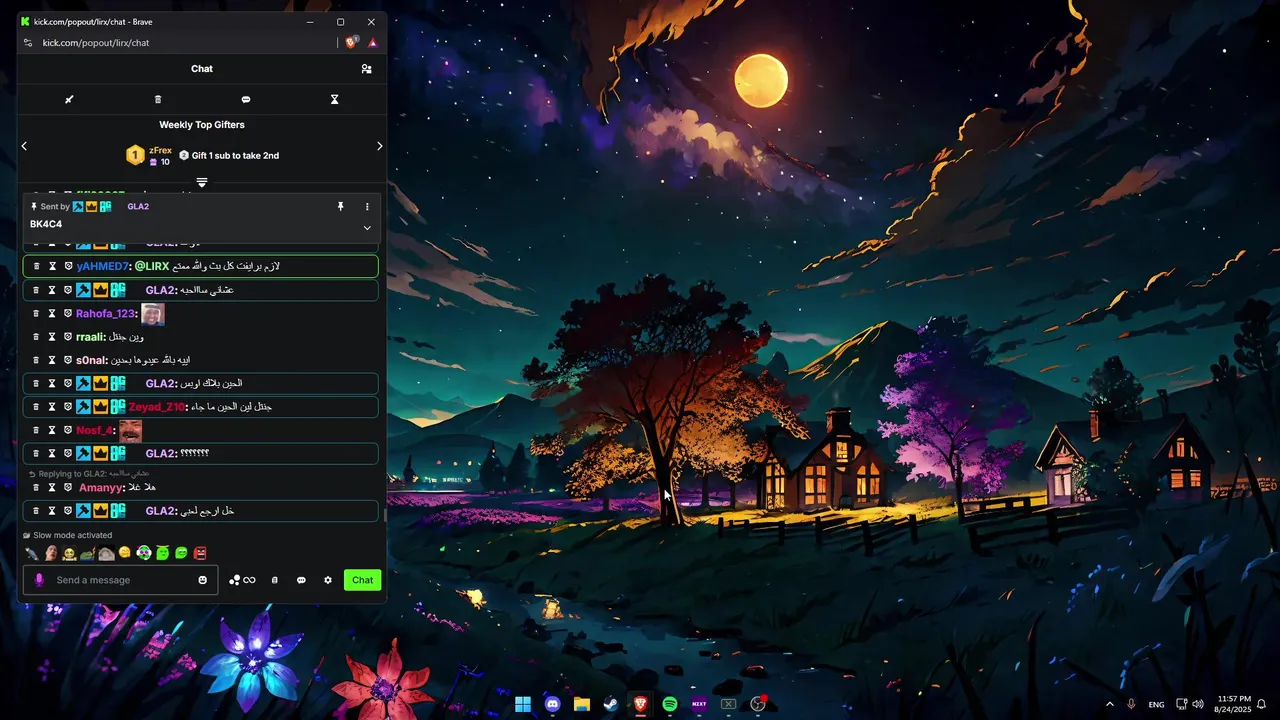Delete Amanyy's message
Image resolution: width=1280 pixels, height=720 pixels.
pos(37,487)
